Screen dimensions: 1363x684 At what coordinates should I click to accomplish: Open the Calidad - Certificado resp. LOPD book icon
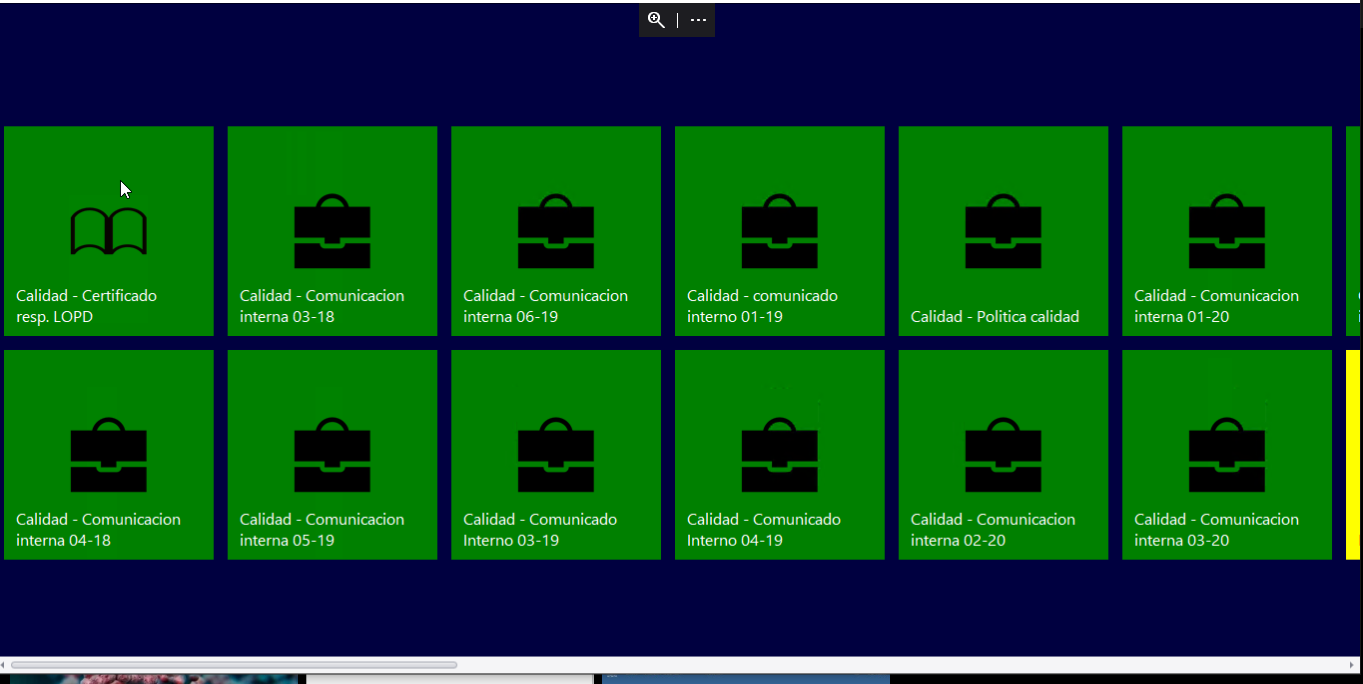[x=108, y=231]
